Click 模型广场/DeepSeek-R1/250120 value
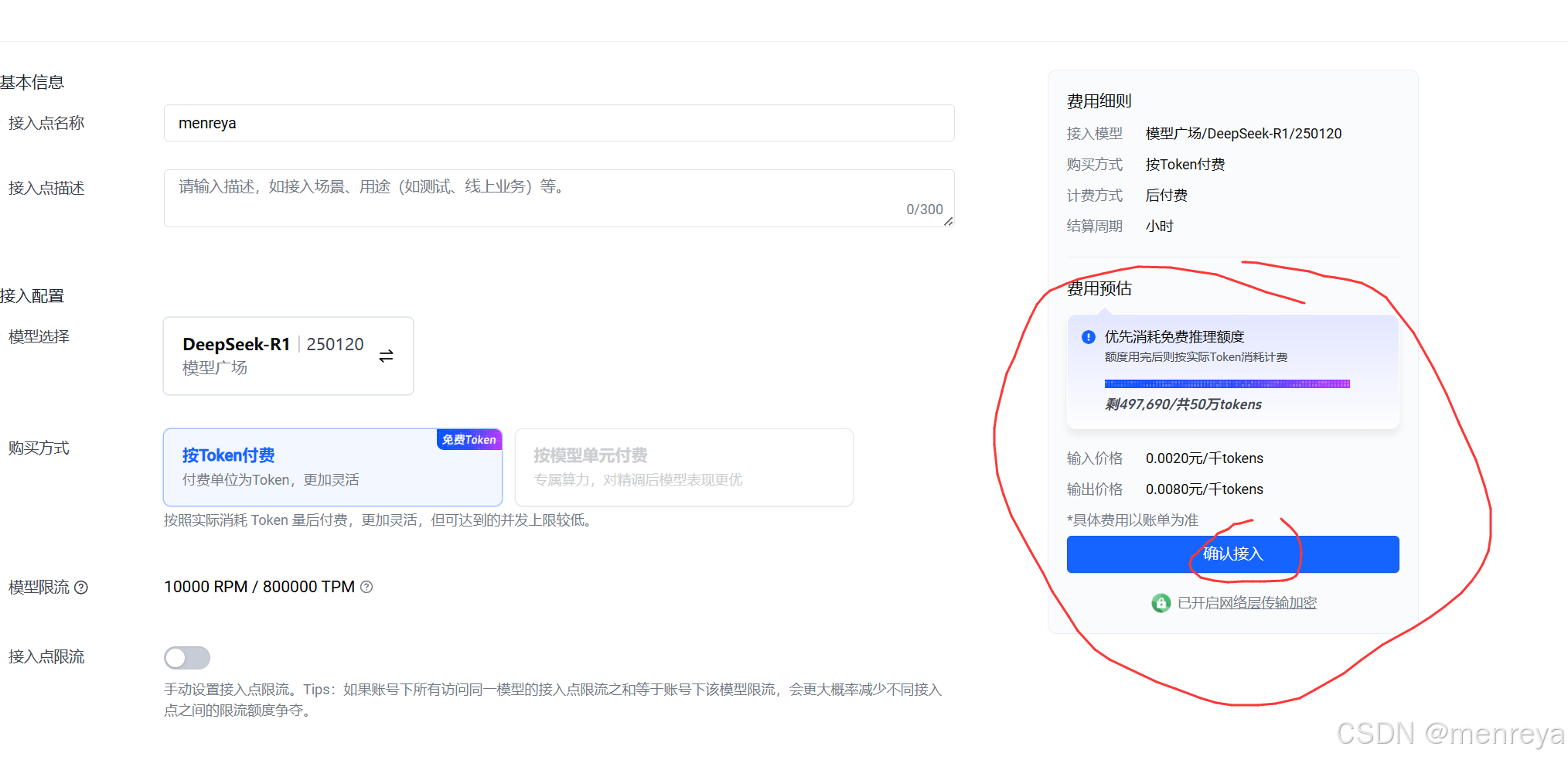1568x760 pixels. (x=1243, y=134)
